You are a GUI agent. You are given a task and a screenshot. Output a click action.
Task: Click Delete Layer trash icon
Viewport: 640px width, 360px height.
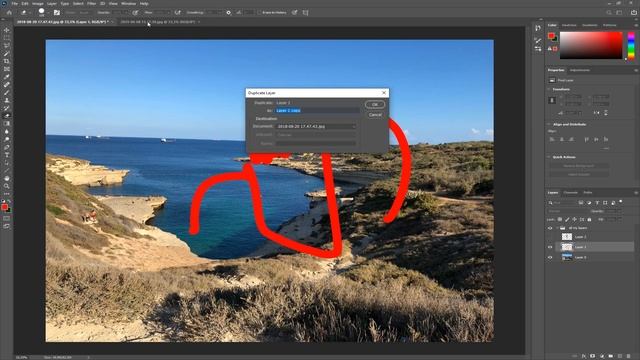pyautogui.click(x=629, y=356)
